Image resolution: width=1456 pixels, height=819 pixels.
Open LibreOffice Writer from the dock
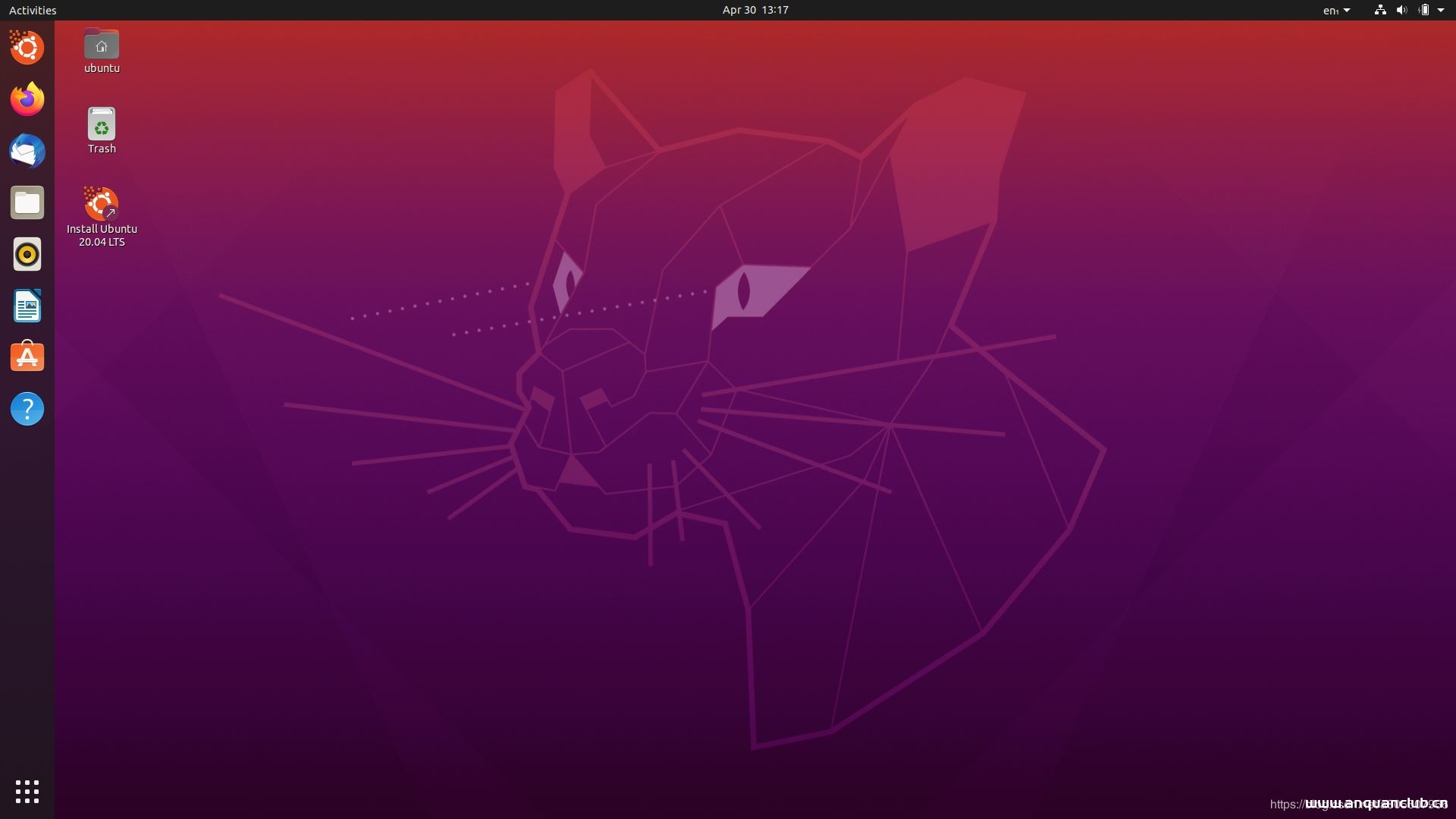pyautogui.click(x=27, y=306)
